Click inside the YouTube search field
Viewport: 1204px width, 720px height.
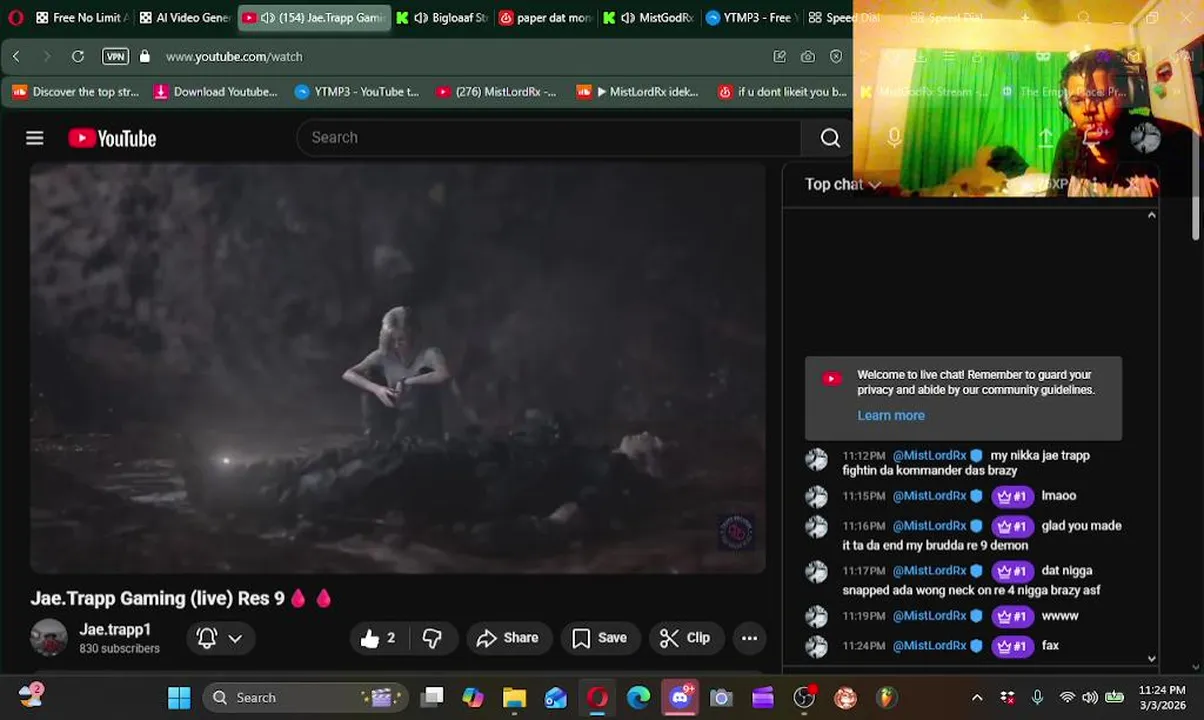(x=548, y=138)
